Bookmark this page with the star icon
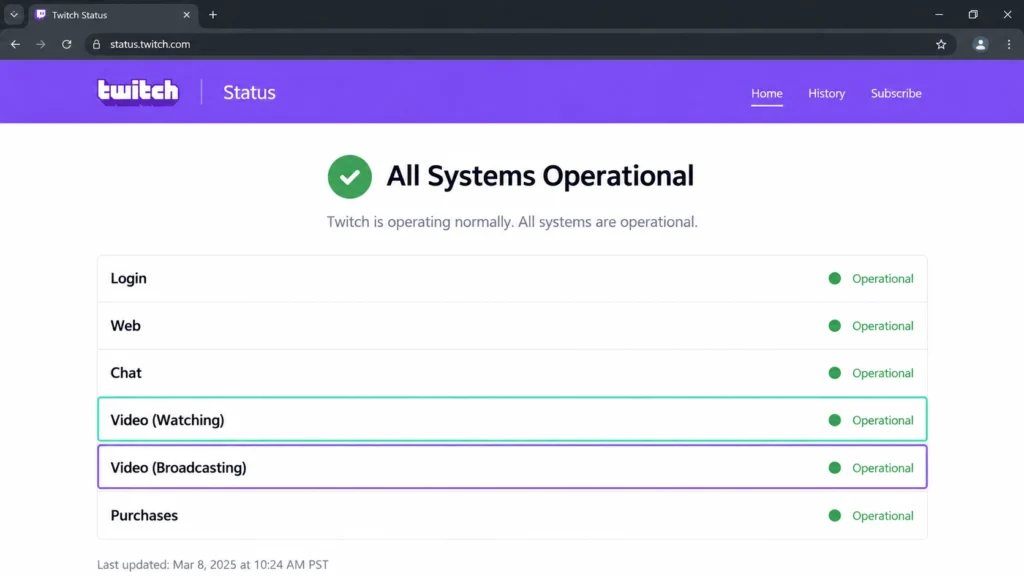This screenshot has width=1024, height=576. click(941, 44)
